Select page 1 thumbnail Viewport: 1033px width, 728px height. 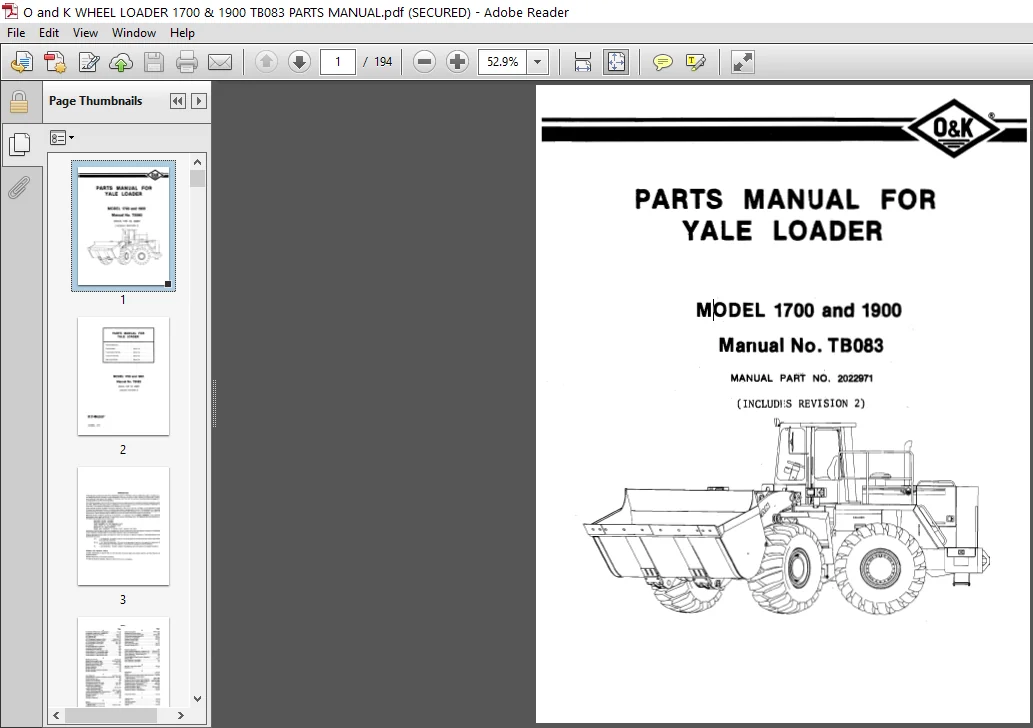tap(123, 226)
